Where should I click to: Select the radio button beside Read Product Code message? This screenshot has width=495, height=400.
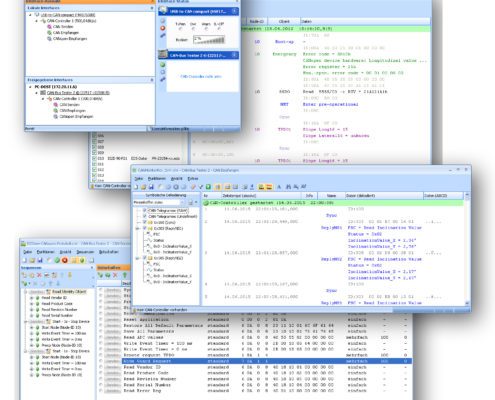(x=101, y=373)
